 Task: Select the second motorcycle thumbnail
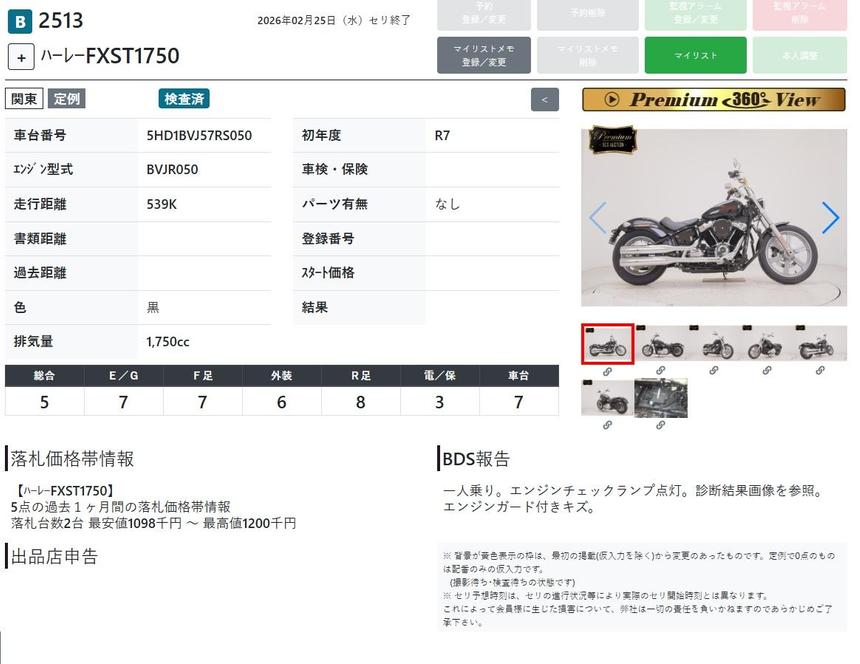point(660,344)
